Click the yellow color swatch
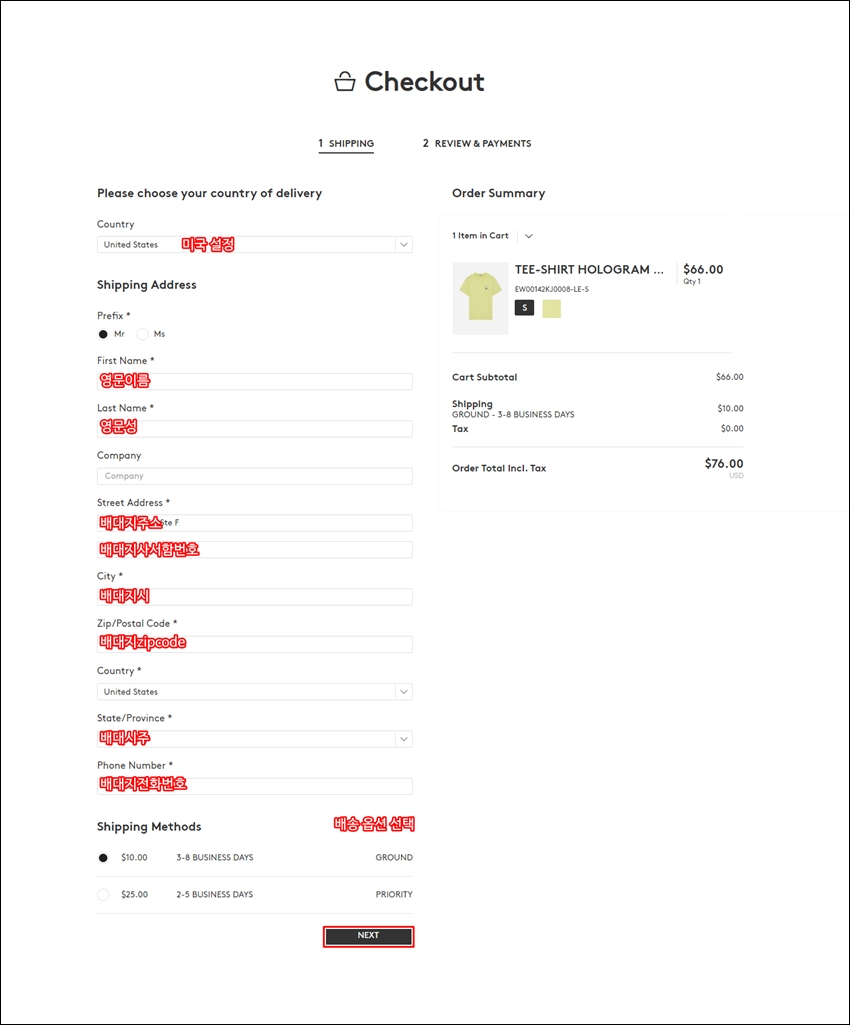Screen dimensions: 850x1025 552,308
